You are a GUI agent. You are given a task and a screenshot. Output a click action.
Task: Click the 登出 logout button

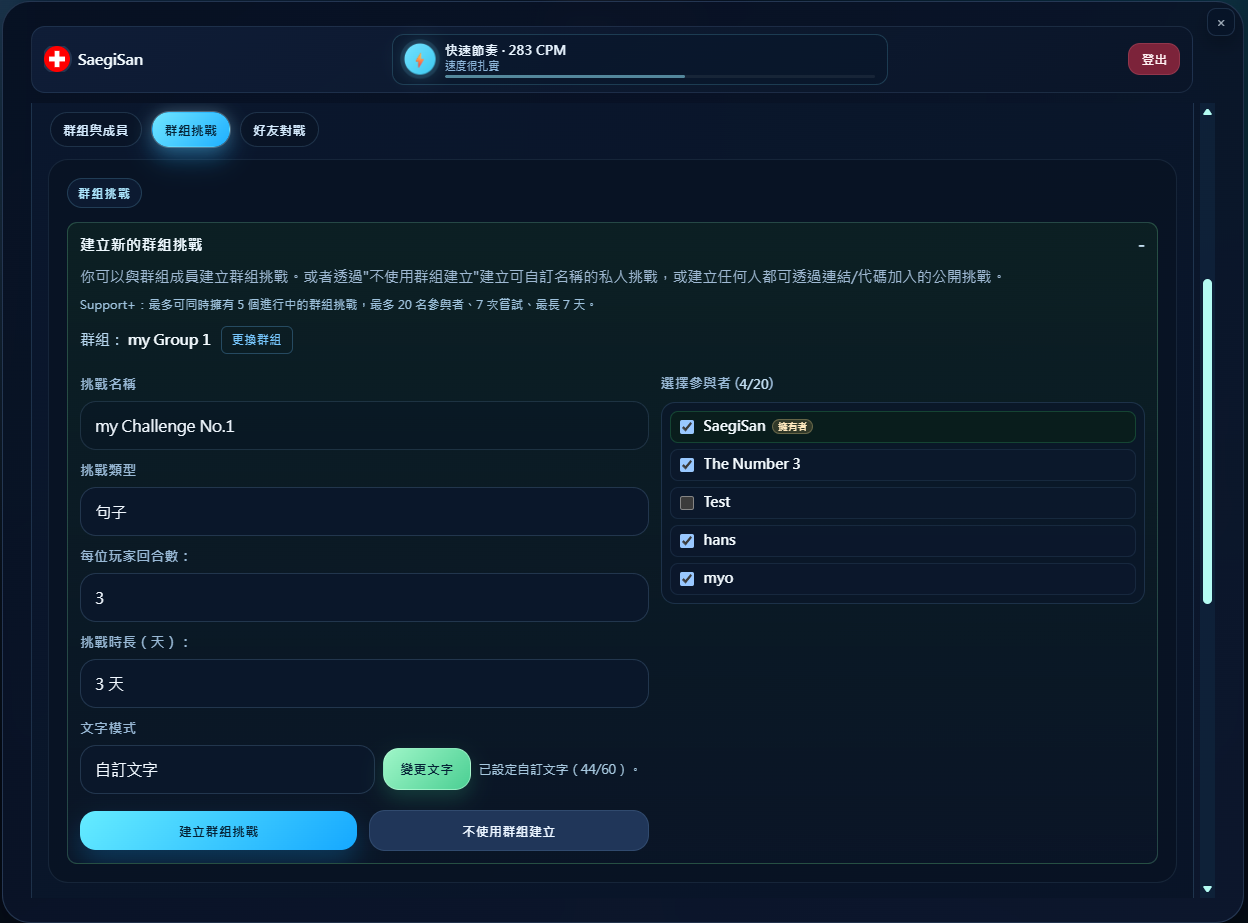pyautogui.click(x=1154, y=59)
